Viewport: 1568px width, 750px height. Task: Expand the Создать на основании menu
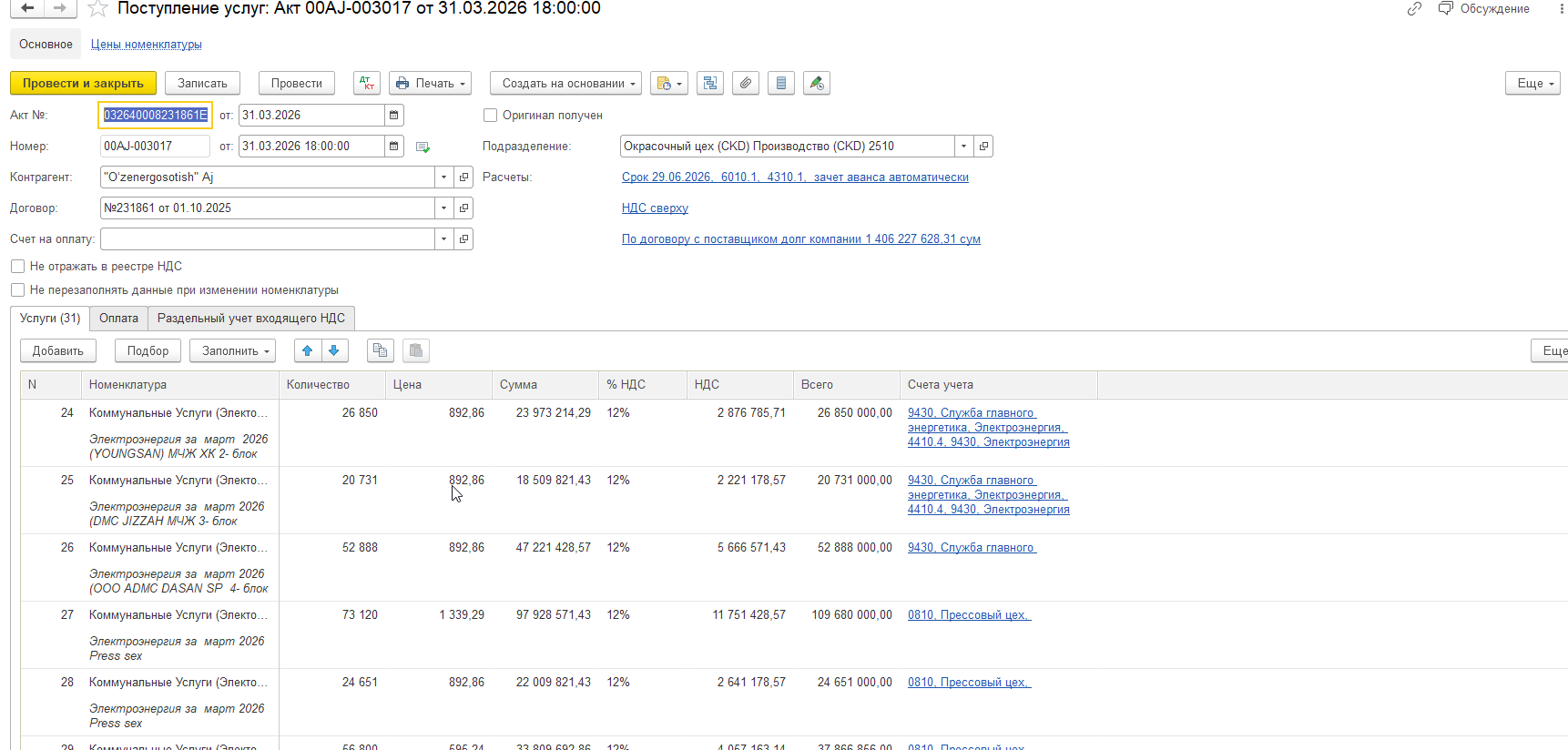565,84
